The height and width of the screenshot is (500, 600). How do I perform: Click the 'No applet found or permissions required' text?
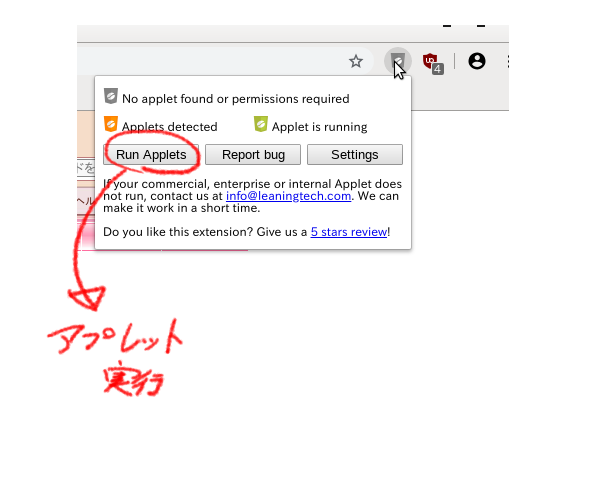(x=236, y=99)
